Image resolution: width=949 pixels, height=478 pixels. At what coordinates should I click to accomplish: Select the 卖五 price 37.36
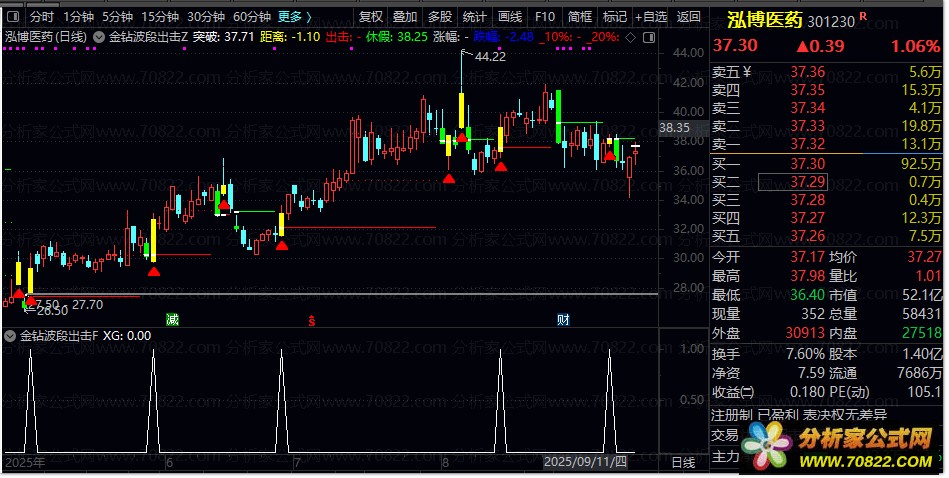pyautogui.click(x=807, y=73)
